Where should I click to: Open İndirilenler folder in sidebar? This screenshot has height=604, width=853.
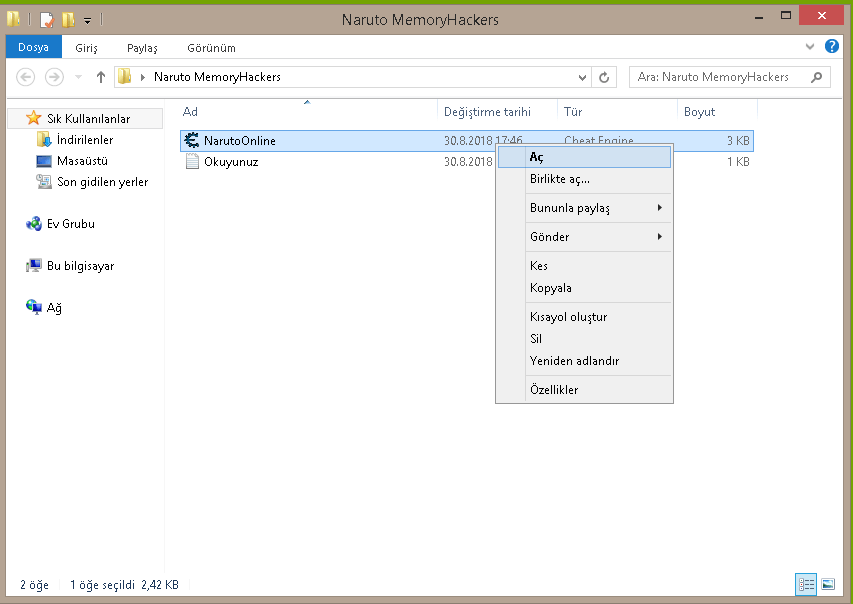pos(85,140)
